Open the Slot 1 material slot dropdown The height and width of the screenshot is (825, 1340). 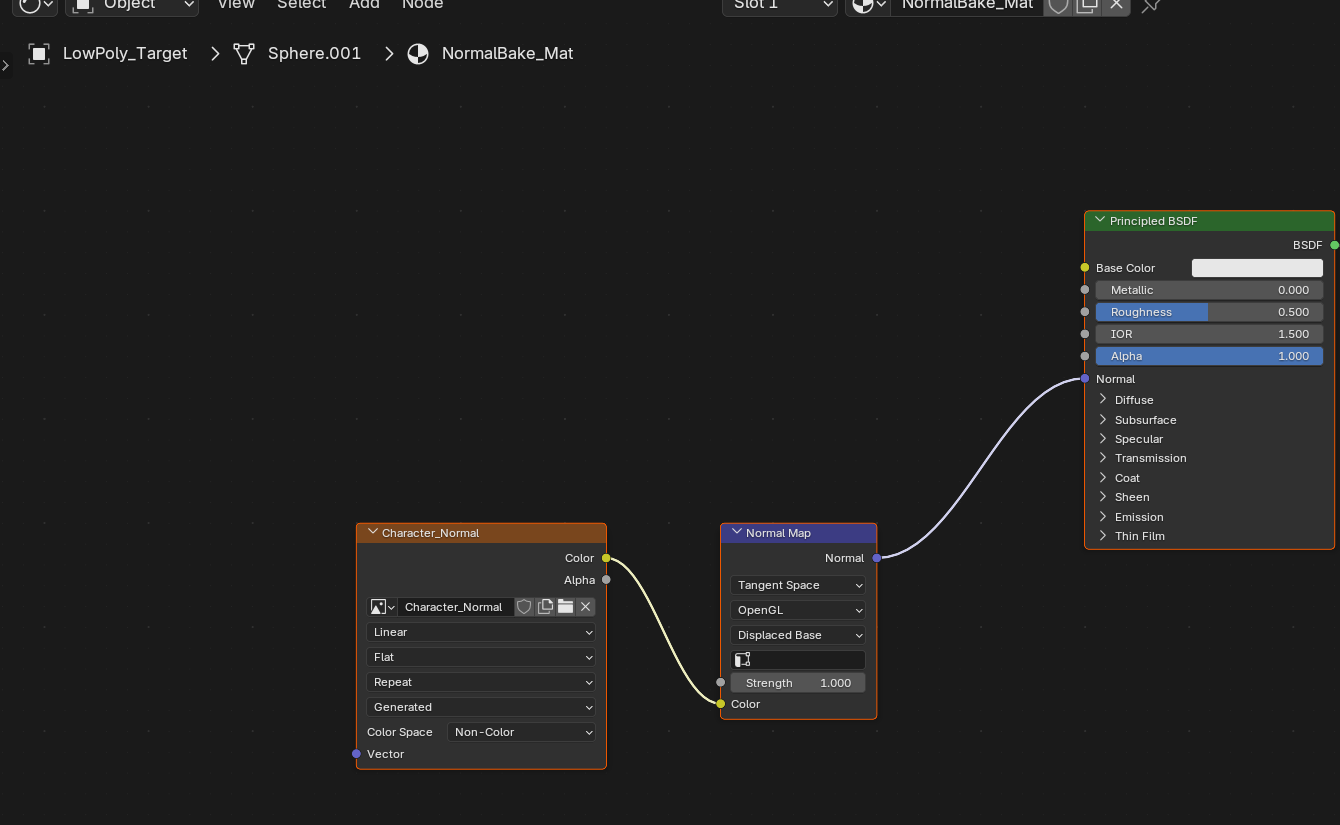coord(780,5)
